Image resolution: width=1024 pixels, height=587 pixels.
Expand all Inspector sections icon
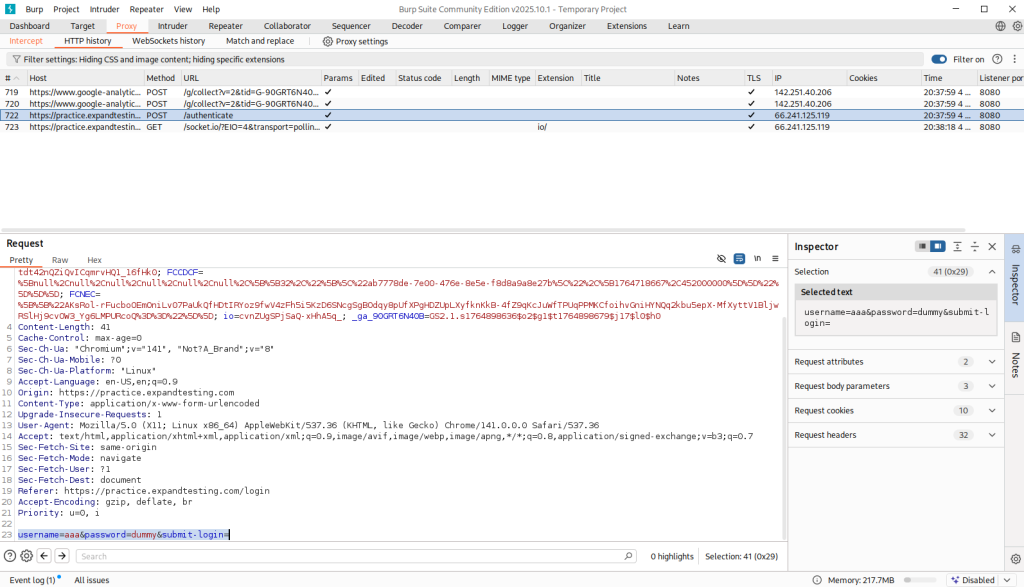[x=957, y=247]
